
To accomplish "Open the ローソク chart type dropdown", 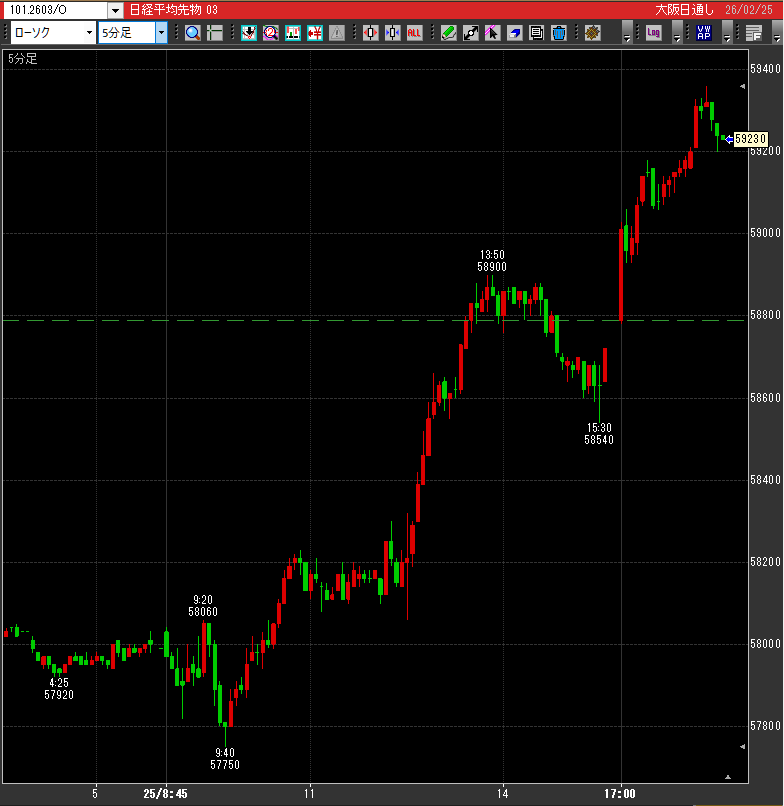I will click(89, 33).
